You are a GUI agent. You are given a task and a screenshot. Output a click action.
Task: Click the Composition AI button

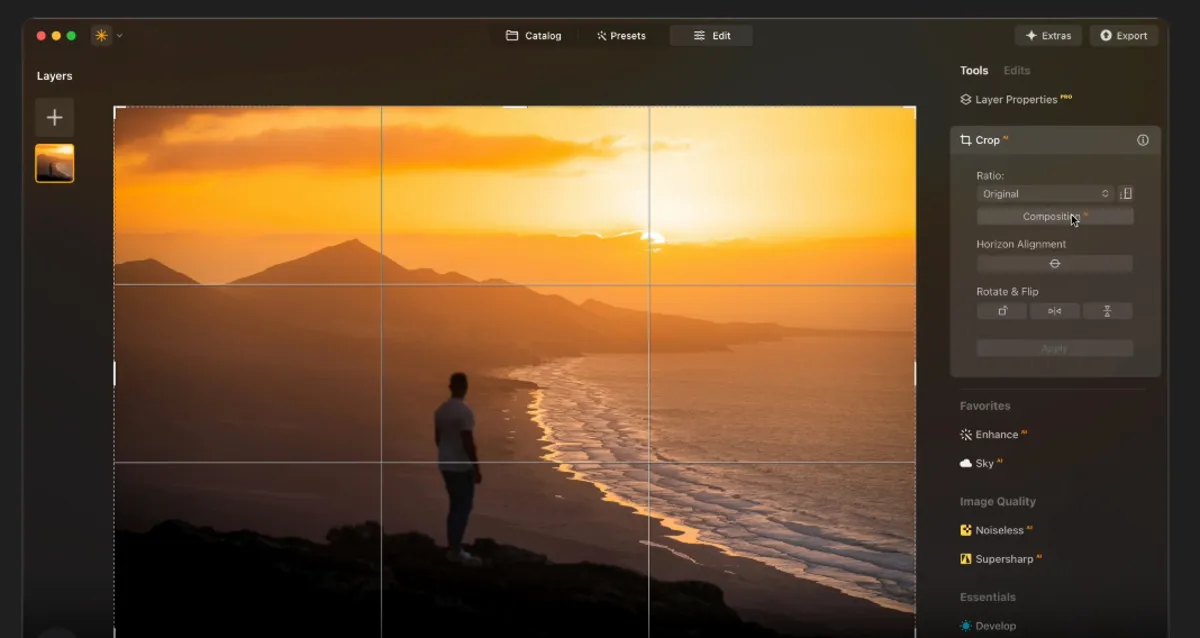point(1054,217)
